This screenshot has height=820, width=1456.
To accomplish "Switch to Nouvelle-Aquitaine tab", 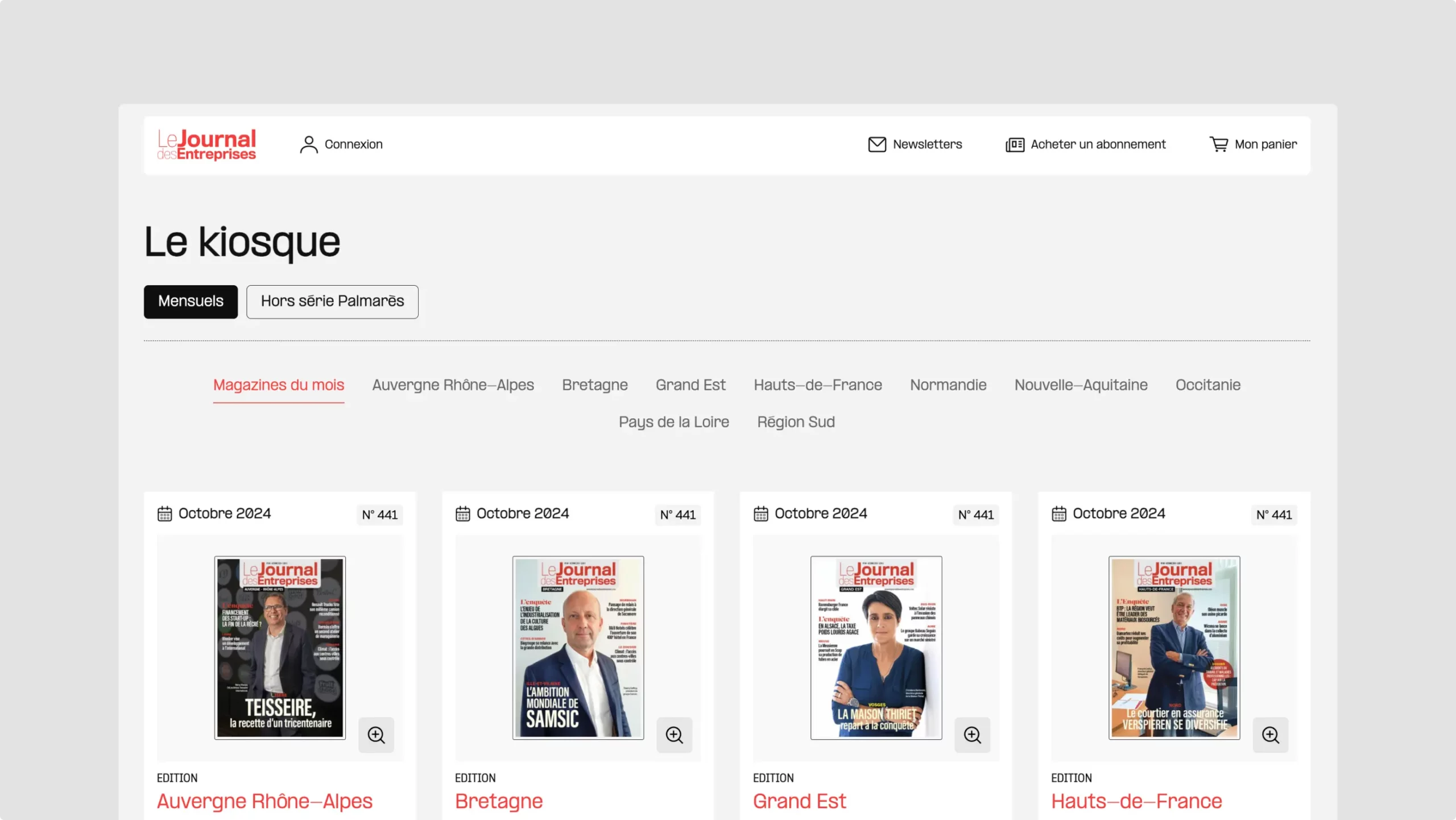I will click(x=1081, y=385).
